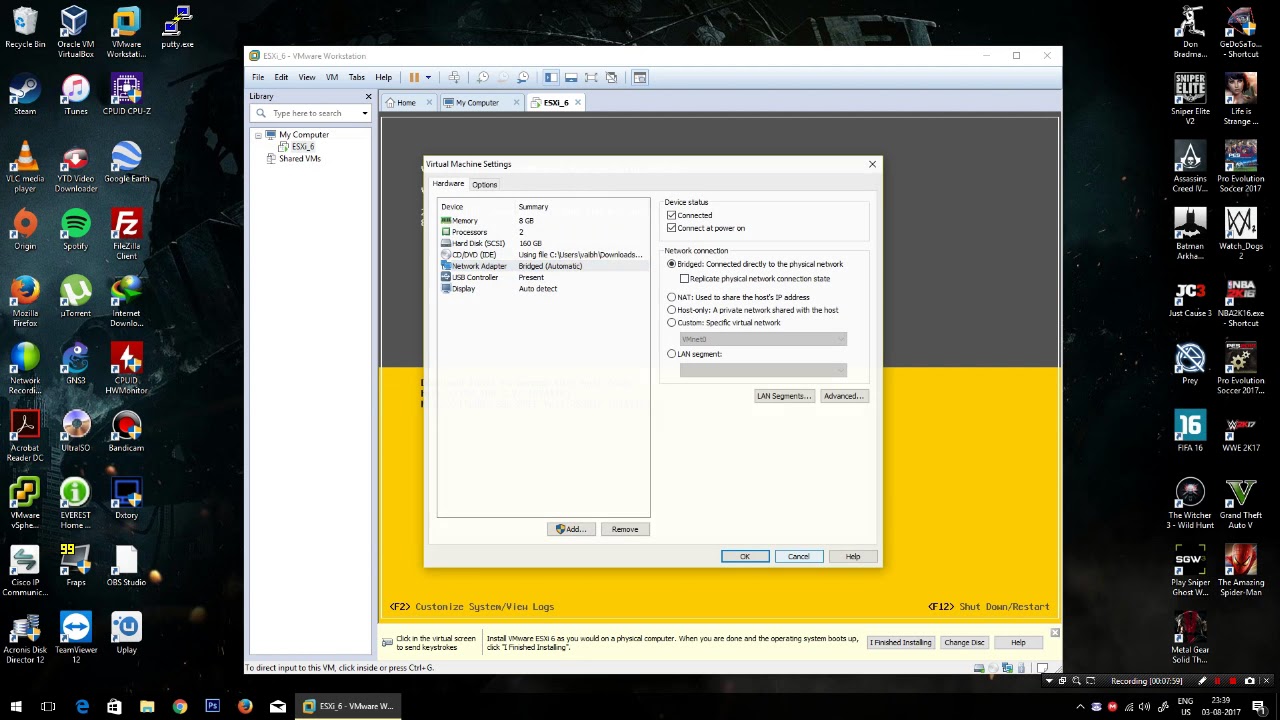Open the library search dropdown arrow
Screen dimensions: 1280x720
[365, 113]
